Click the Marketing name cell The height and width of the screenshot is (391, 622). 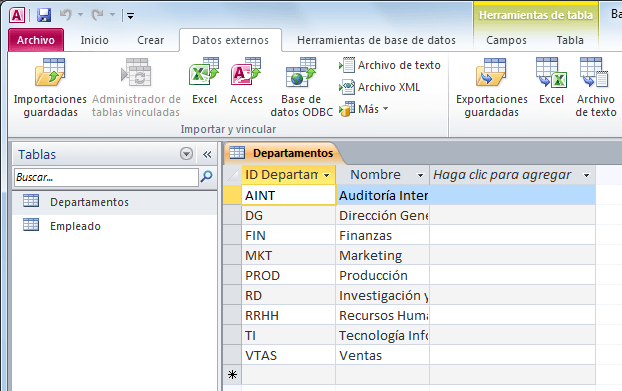pyautogui.click(x=383, y=255)
